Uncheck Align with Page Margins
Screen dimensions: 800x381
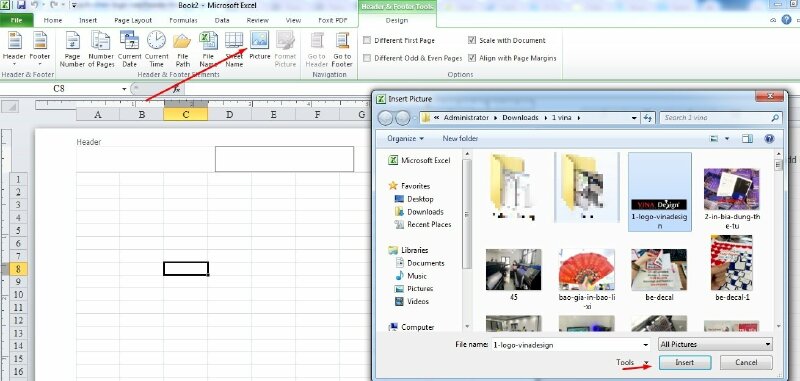click(472, 58)
